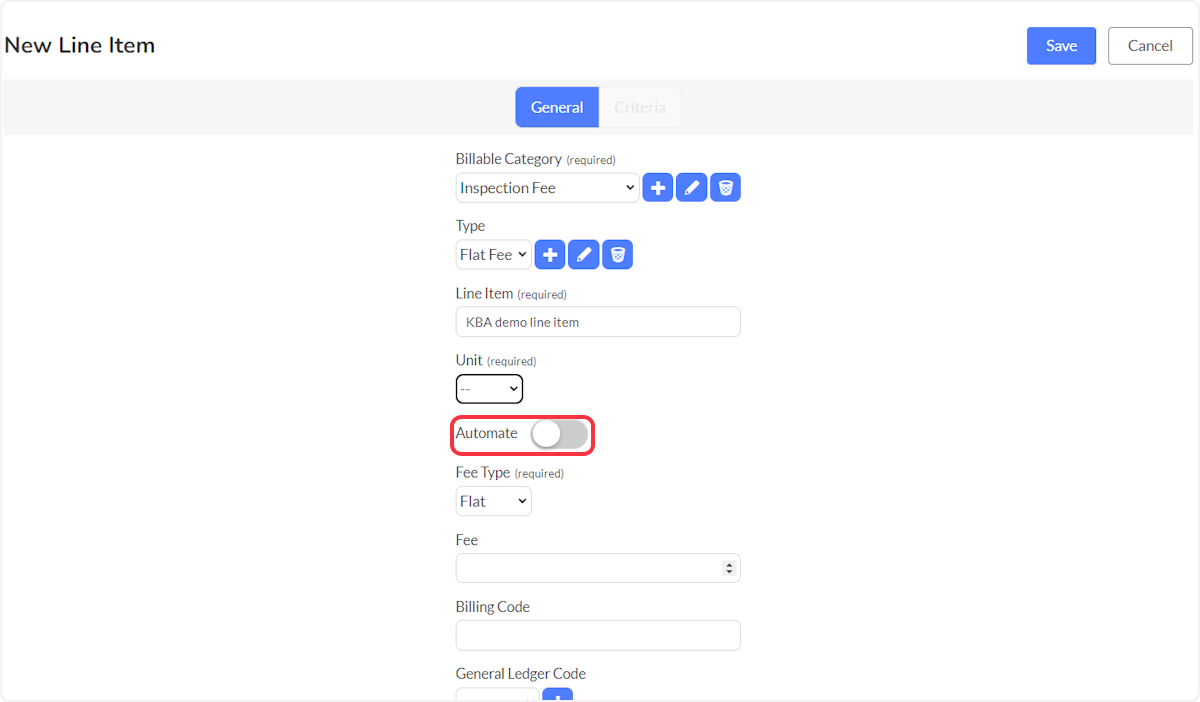1200x702 pixels.
Task: Click the General Ledger Code label
Action: coord(521,673)
